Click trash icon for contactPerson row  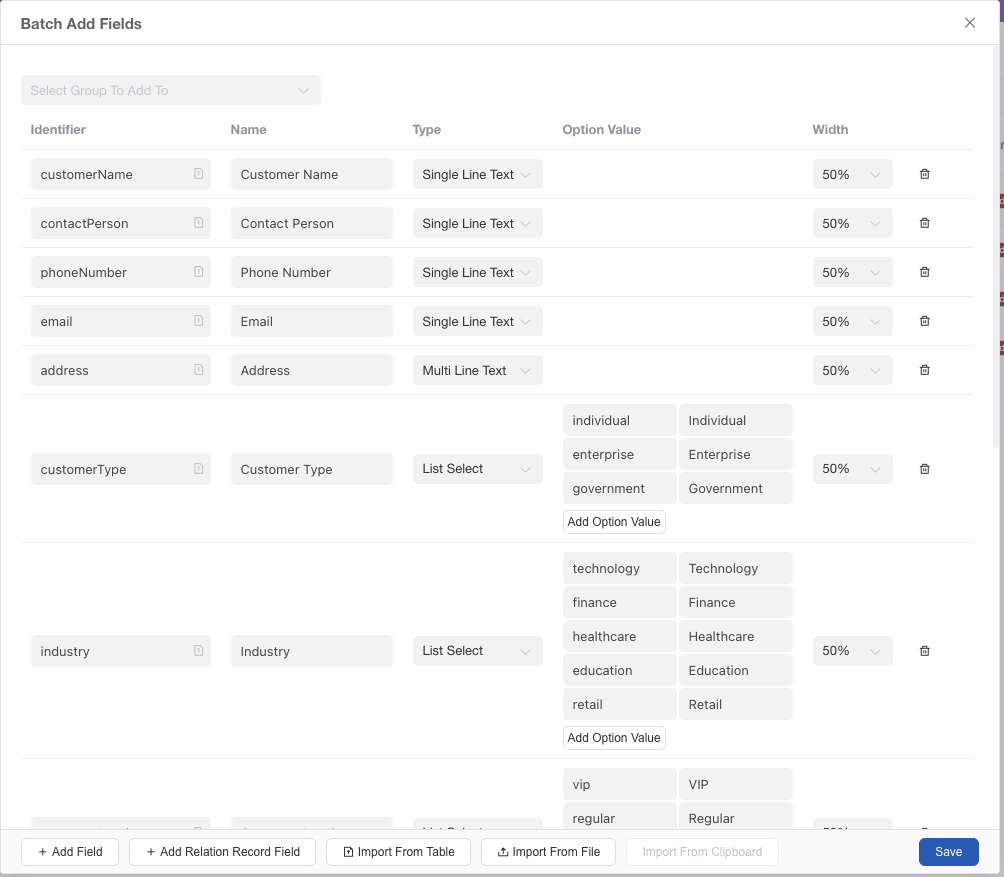[924, 223]
